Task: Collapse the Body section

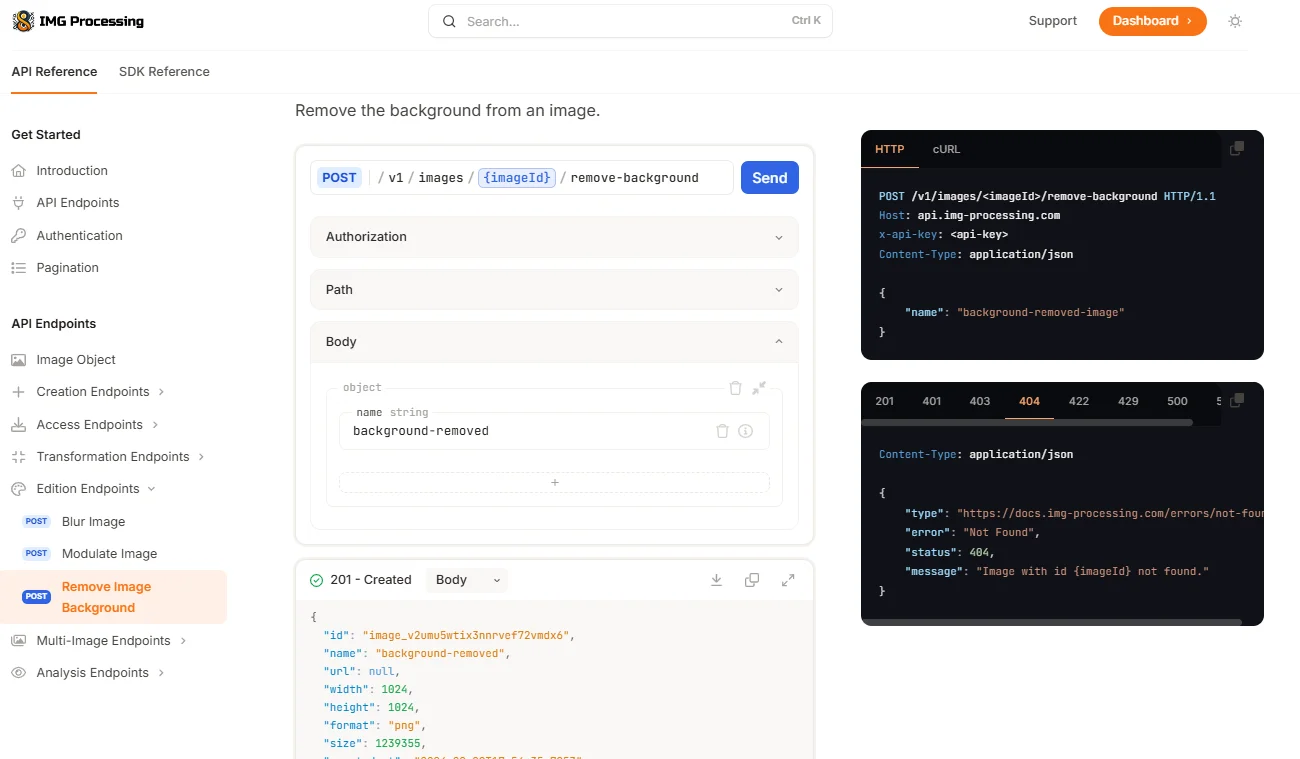Action: pos(554,342)
